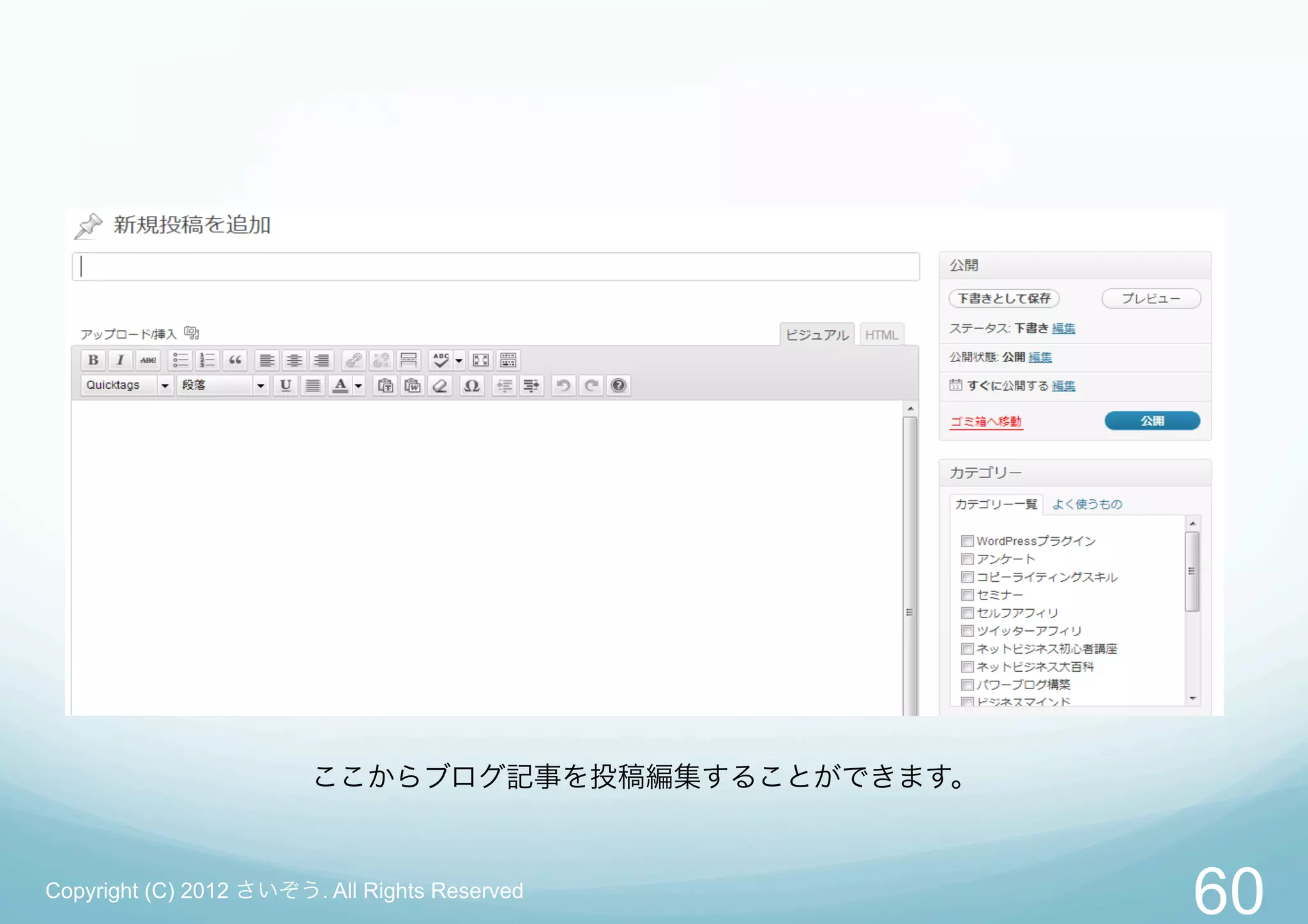Click the プレビュー button
This screenshot has width=1308, height=924.
click(x=1151, y=298)
